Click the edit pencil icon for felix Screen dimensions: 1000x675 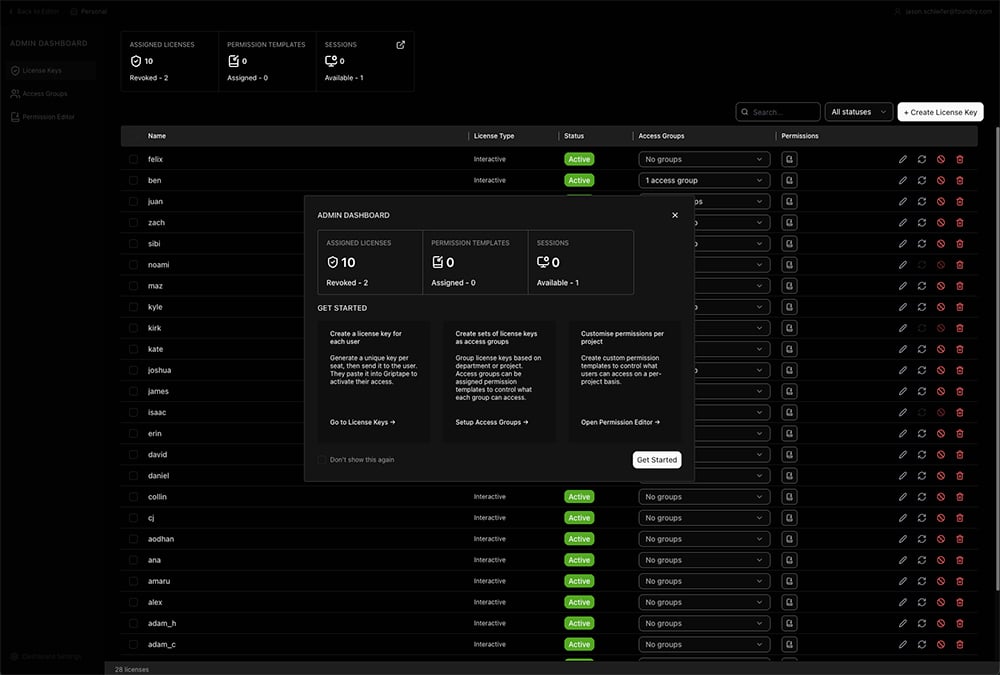(902, 159)
